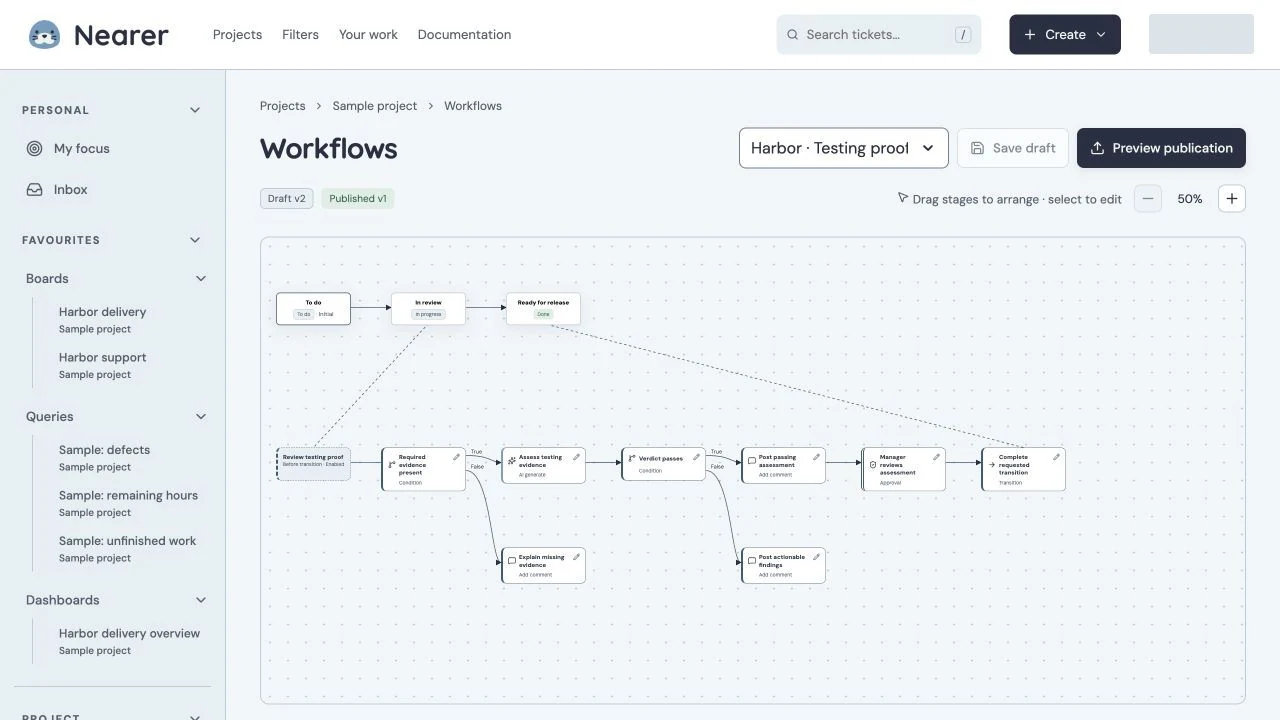The image size is (1280, 720).
Task: Click the comment icon on Explain missing evidence
Action: (512, 561)
